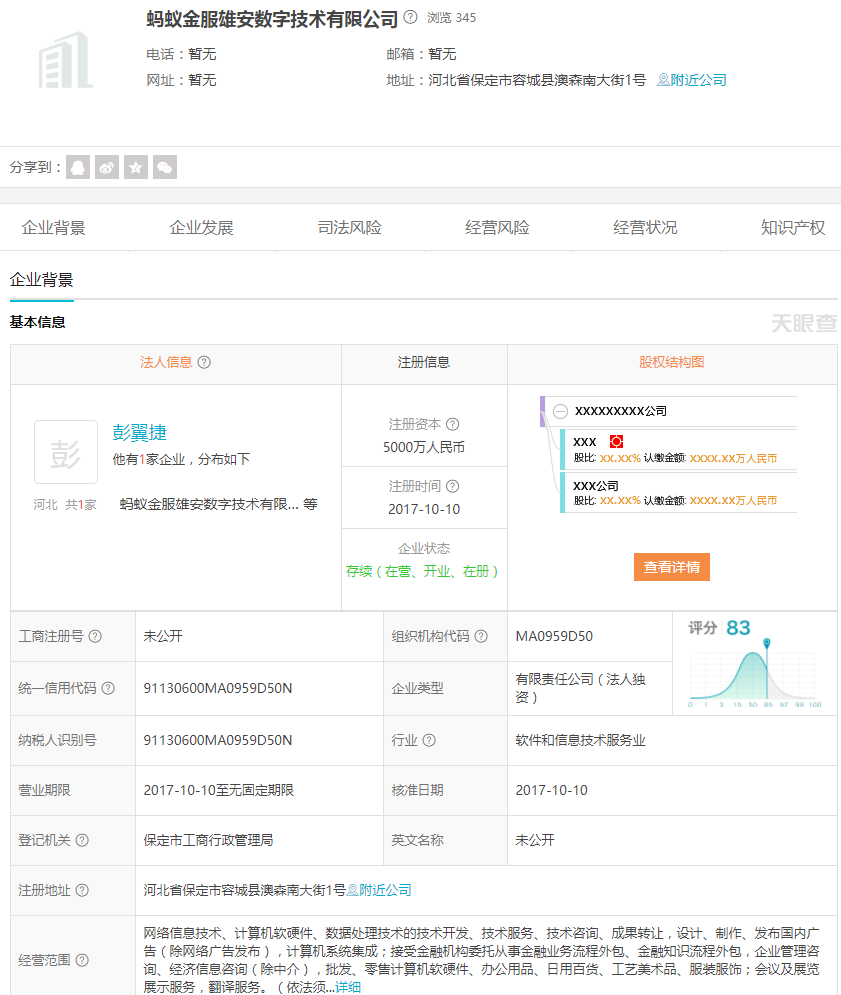
Task: Click 详细 to expand business scope
Action: tap(348, 987)
